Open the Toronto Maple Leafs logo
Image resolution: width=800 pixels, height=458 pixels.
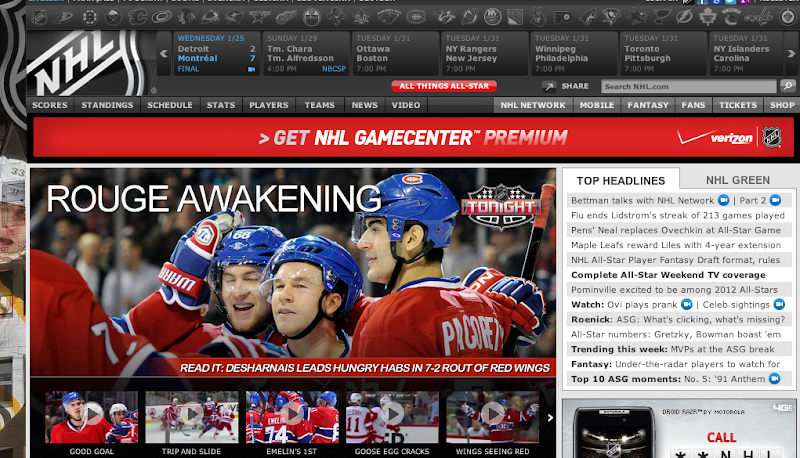click(x=707, y=17)
